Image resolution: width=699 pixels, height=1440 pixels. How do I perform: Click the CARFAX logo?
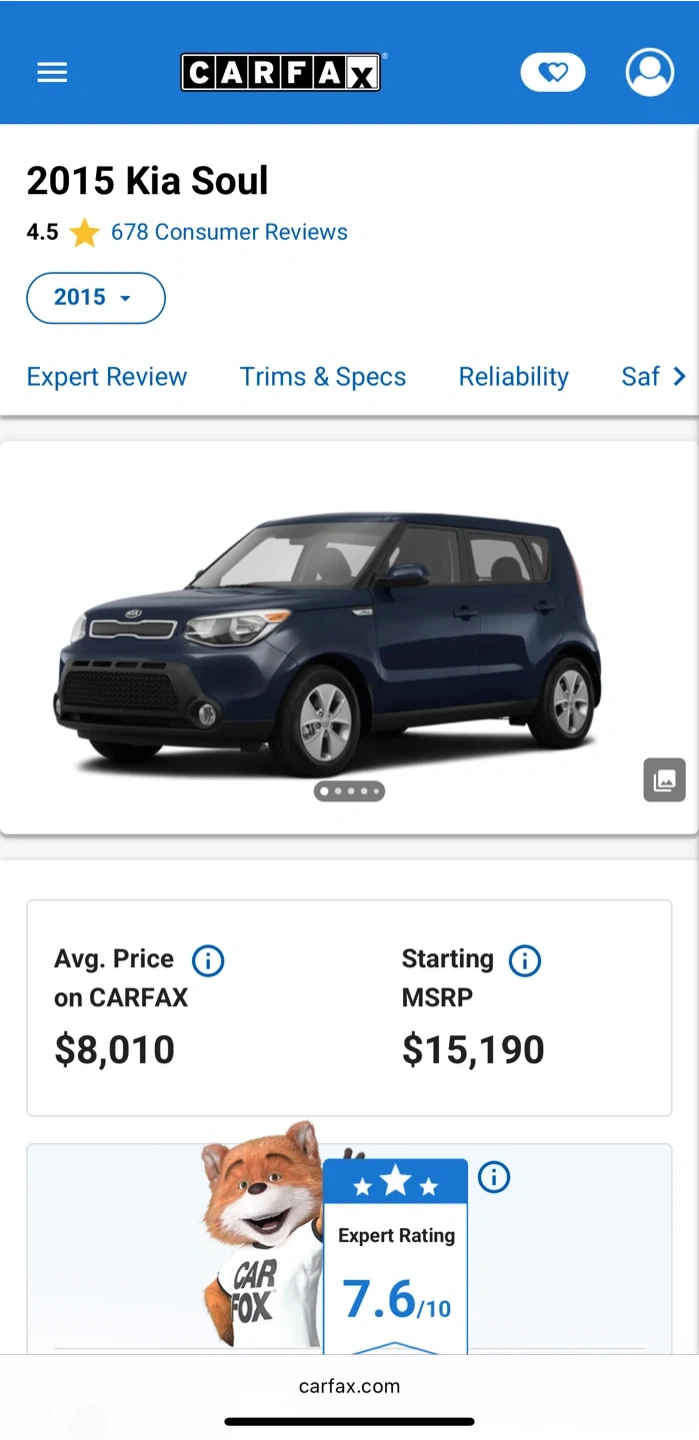[280, 73]
